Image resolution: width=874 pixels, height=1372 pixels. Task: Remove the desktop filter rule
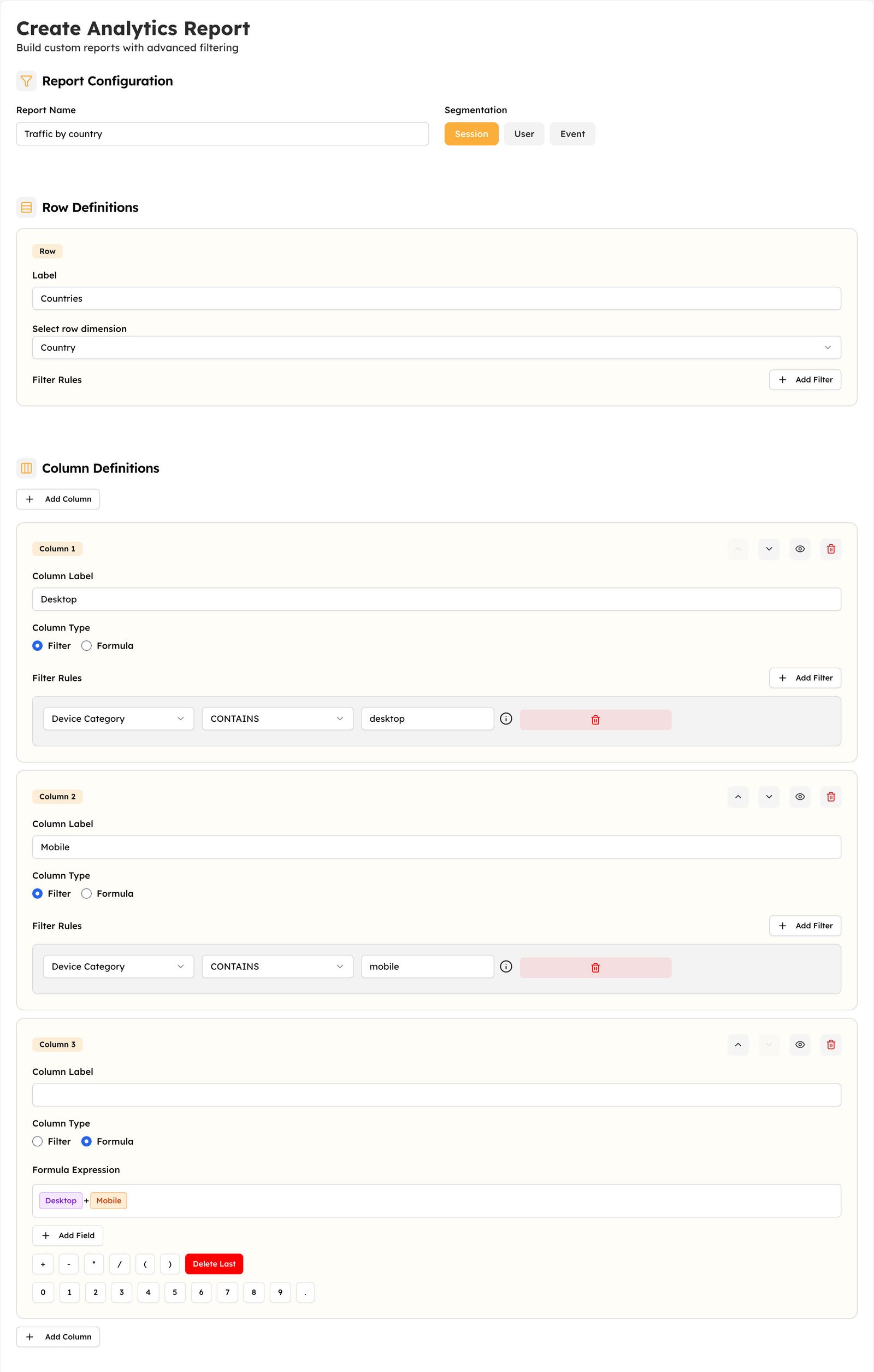[595, 720]
